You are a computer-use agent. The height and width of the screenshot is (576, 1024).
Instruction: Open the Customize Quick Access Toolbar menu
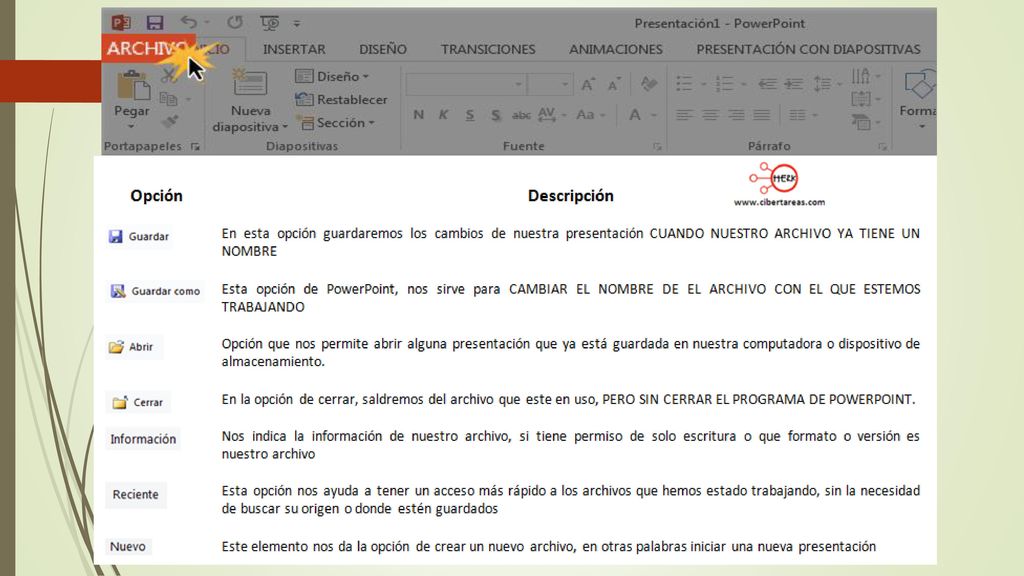pos(296,24)
